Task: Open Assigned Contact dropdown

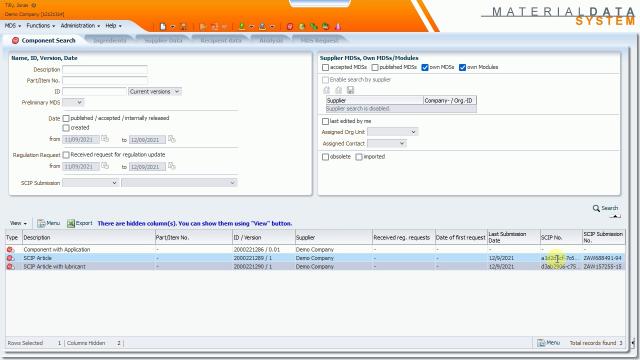Action: tap(387, 143)
